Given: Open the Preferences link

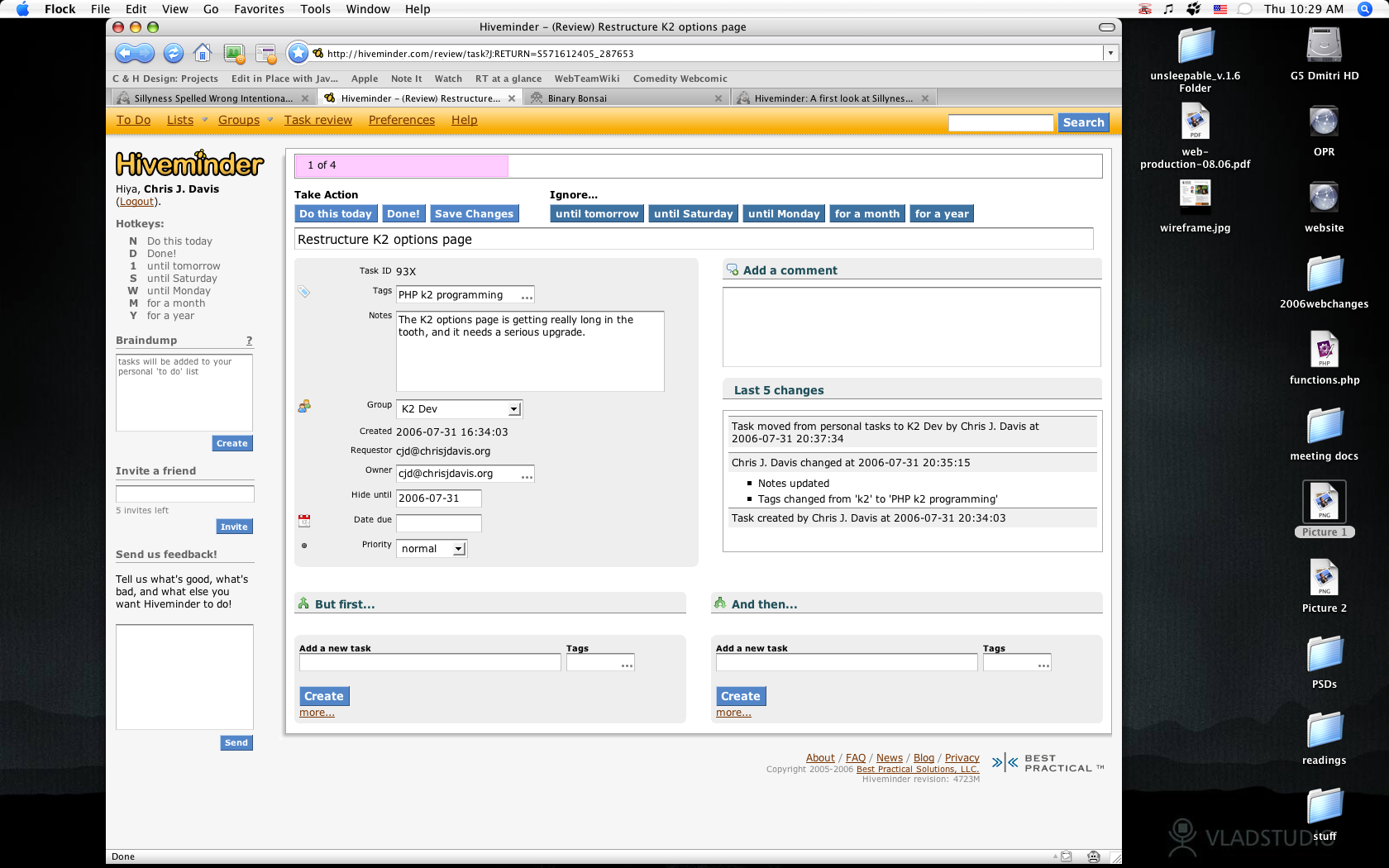Looking at the screenshot, I should pos(402,120).
